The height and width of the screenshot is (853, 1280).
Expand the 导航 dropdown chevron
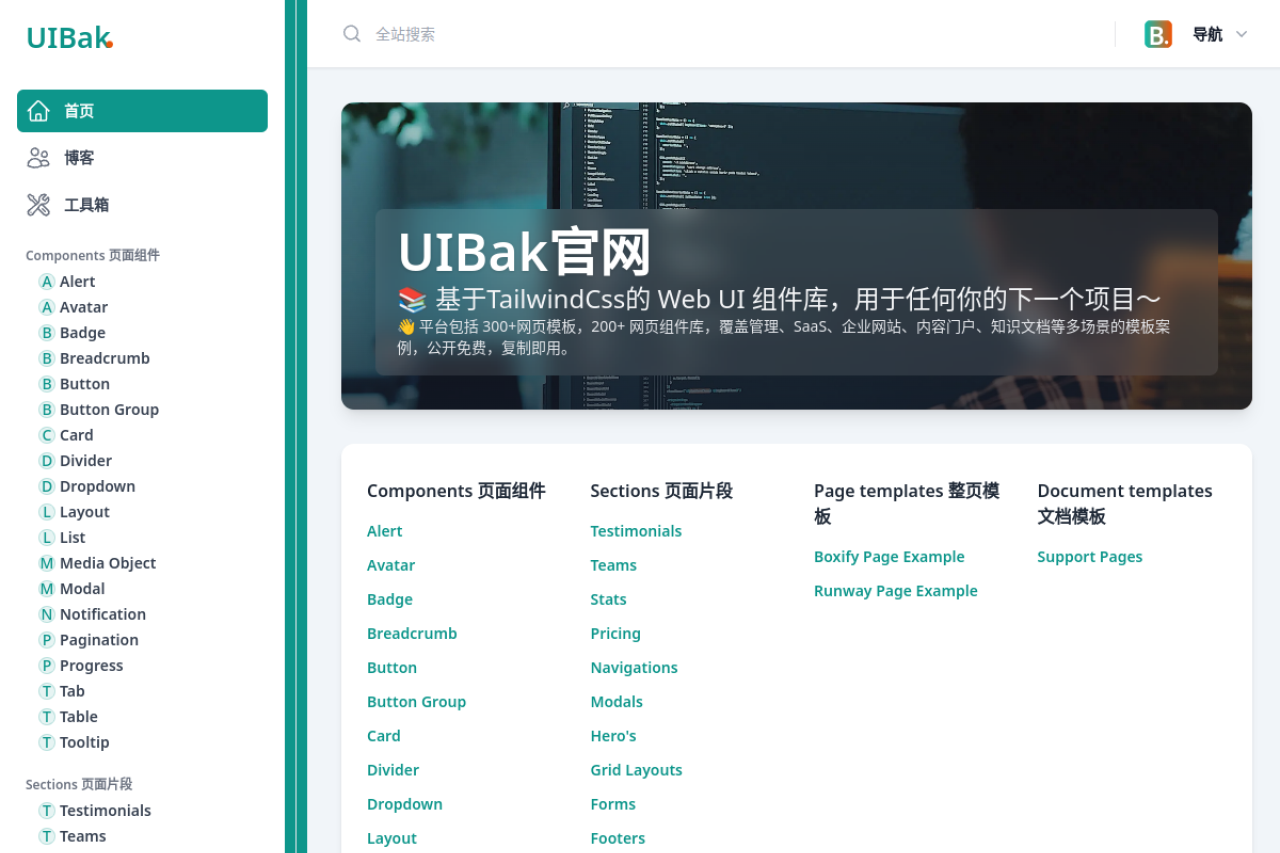1242,34
